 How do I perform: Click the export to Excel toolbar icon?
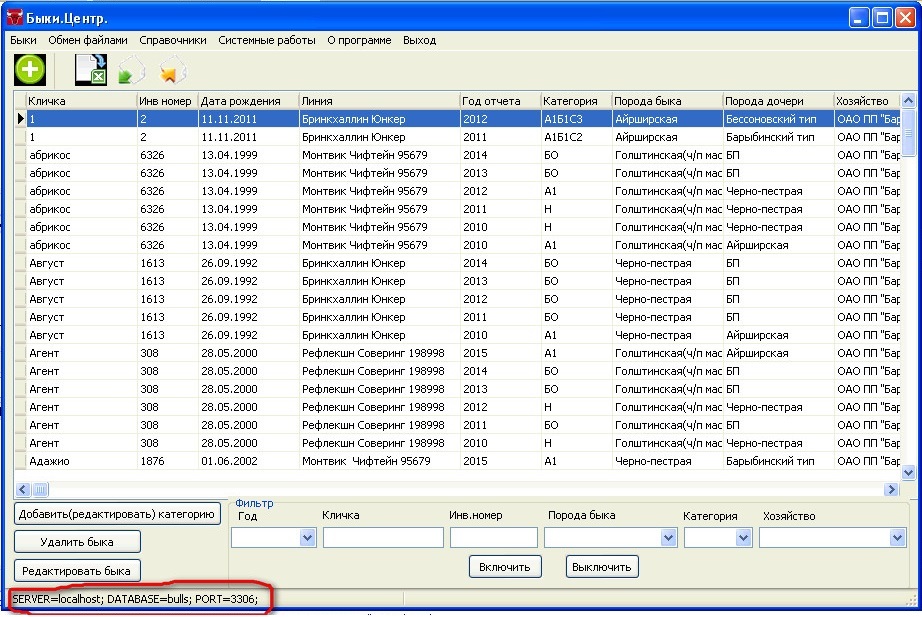click(x=91, y=70)
